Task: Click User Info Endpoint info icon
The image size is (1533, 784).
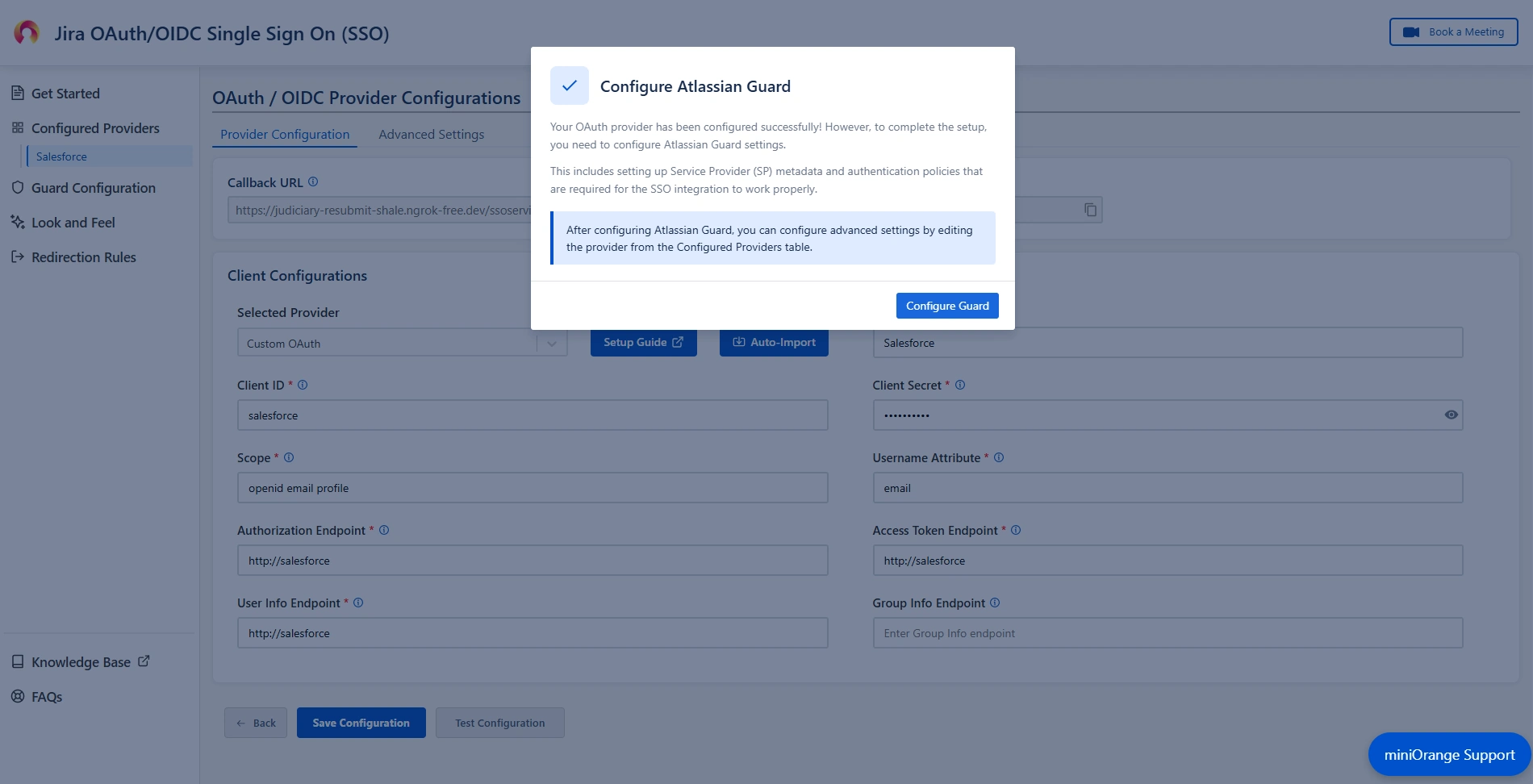Action: [x=358, y=603]
